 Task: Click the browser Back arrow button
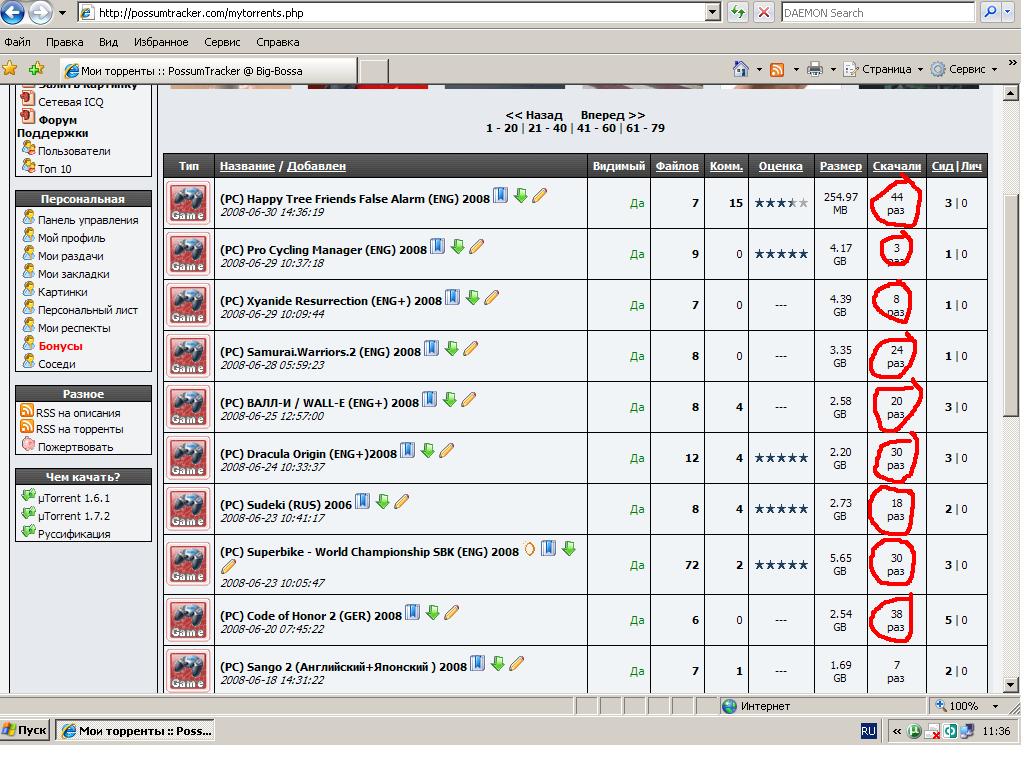point(12,12)
